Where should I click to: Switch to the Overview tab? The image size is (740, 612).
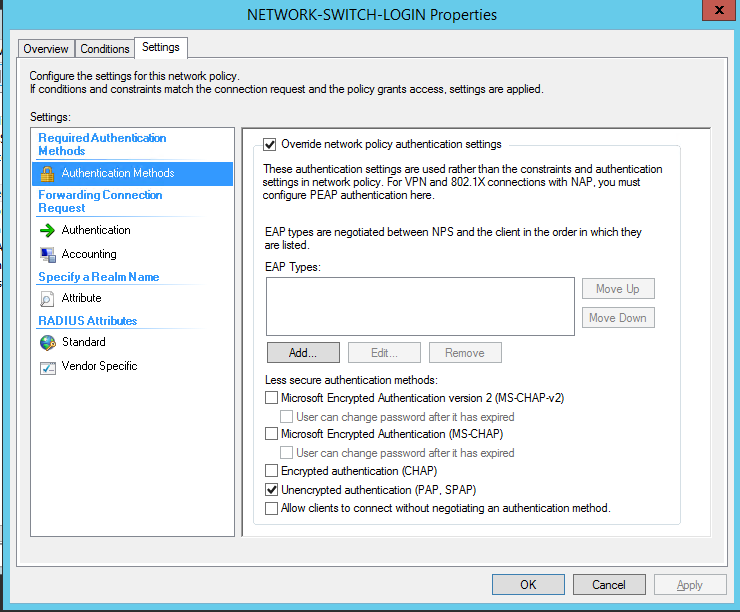tap(46, 49)
